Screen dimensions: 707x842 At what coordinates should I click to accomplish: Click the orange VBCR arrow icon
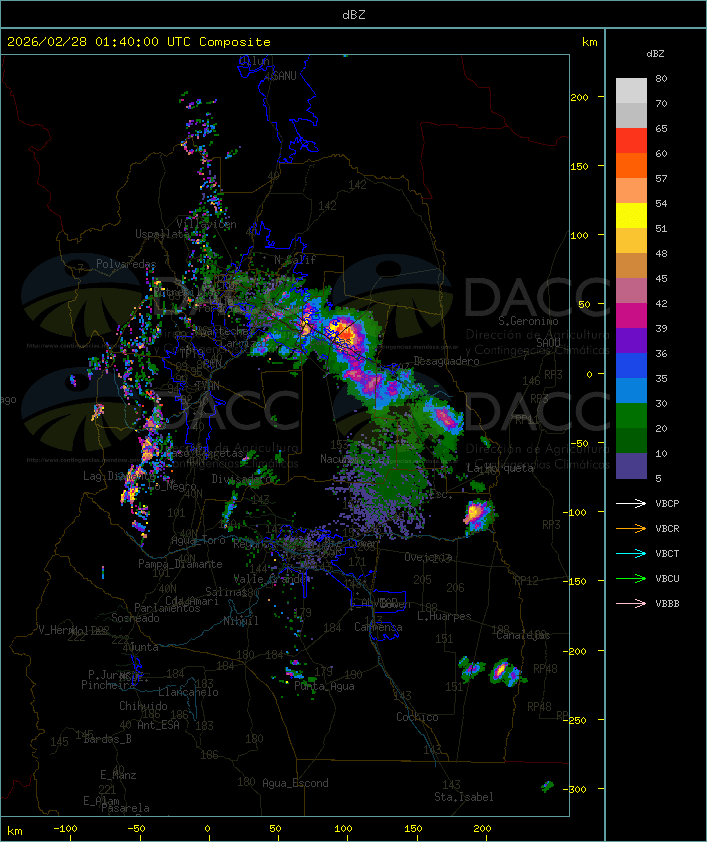pos(631,528)
